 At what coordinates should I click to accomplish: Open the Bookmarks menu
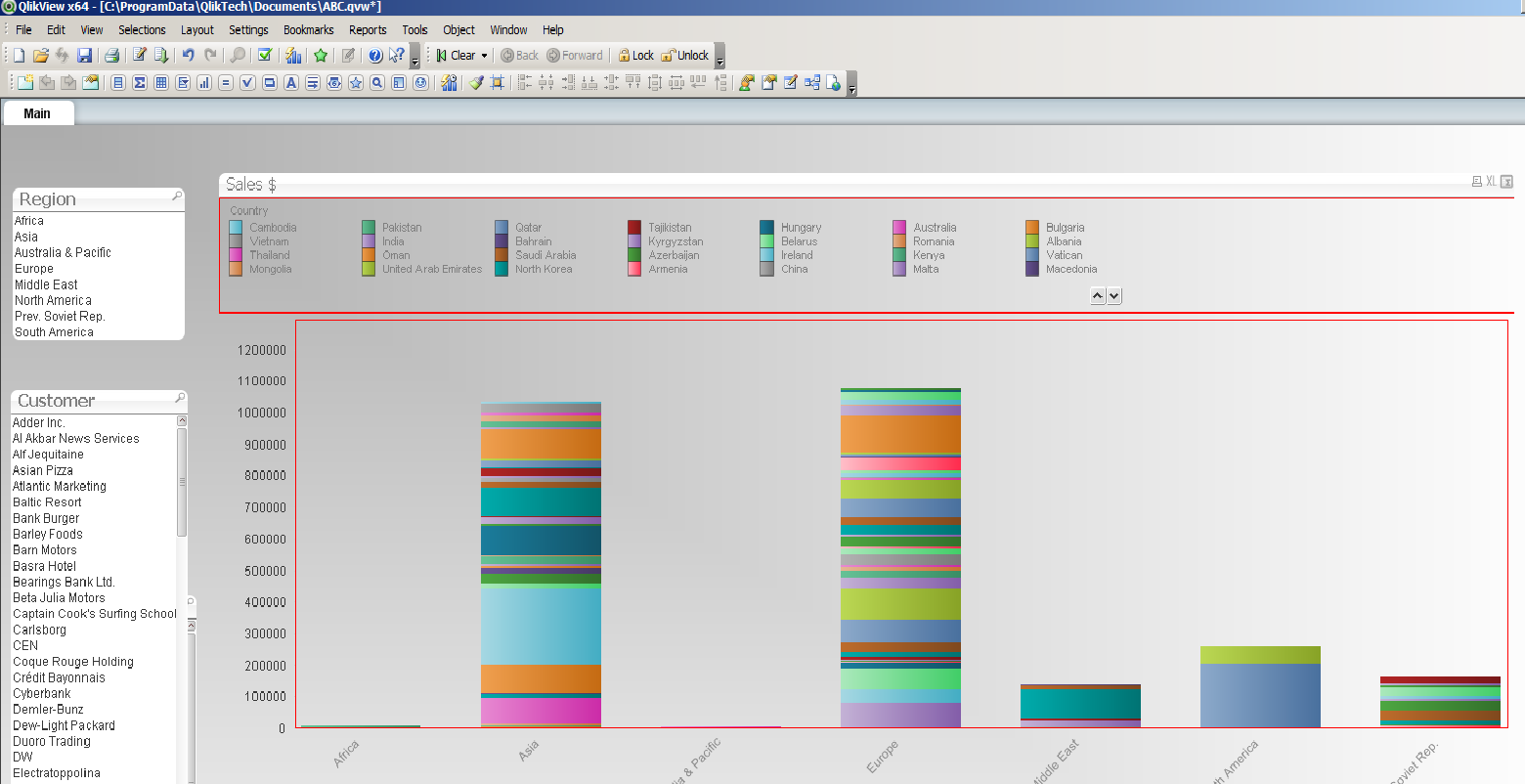pos(308,30)
